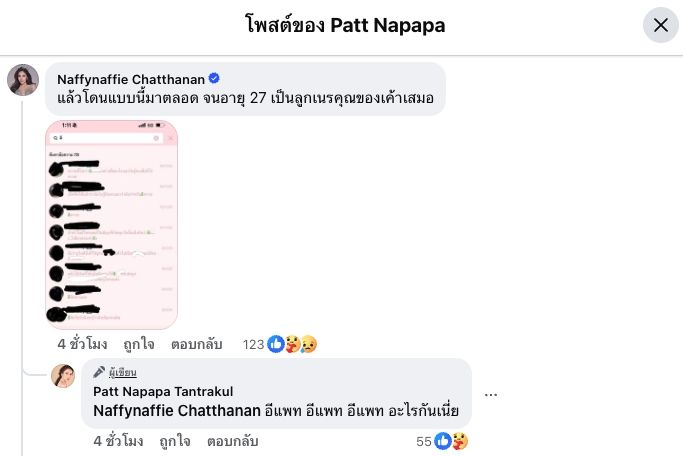683x456 pixels.
Task: Click the sad emoji reaction on first comment
Action: coord(309,344)
